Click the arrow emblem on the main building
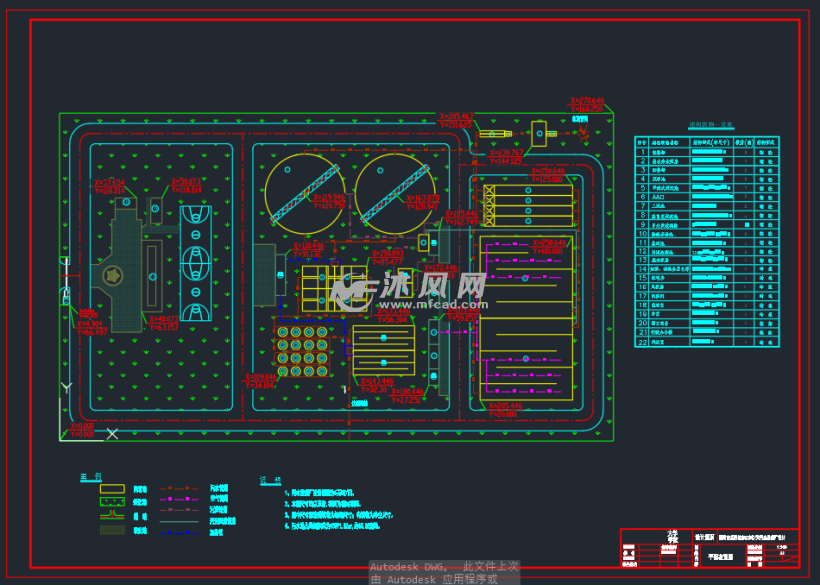820x585 pixels. [113, 274]
